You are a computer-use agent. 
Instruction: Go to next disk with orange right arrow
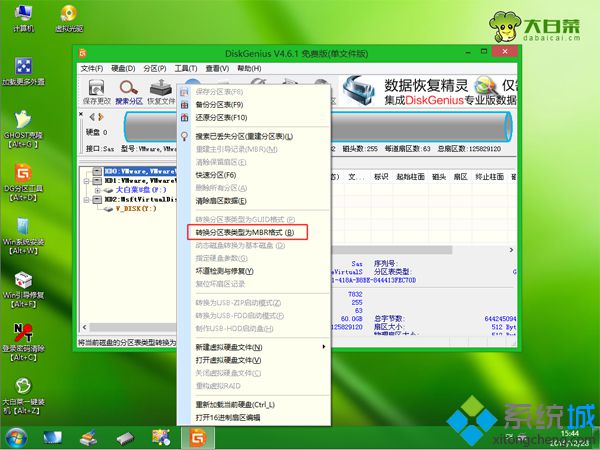tap(101, 117)
